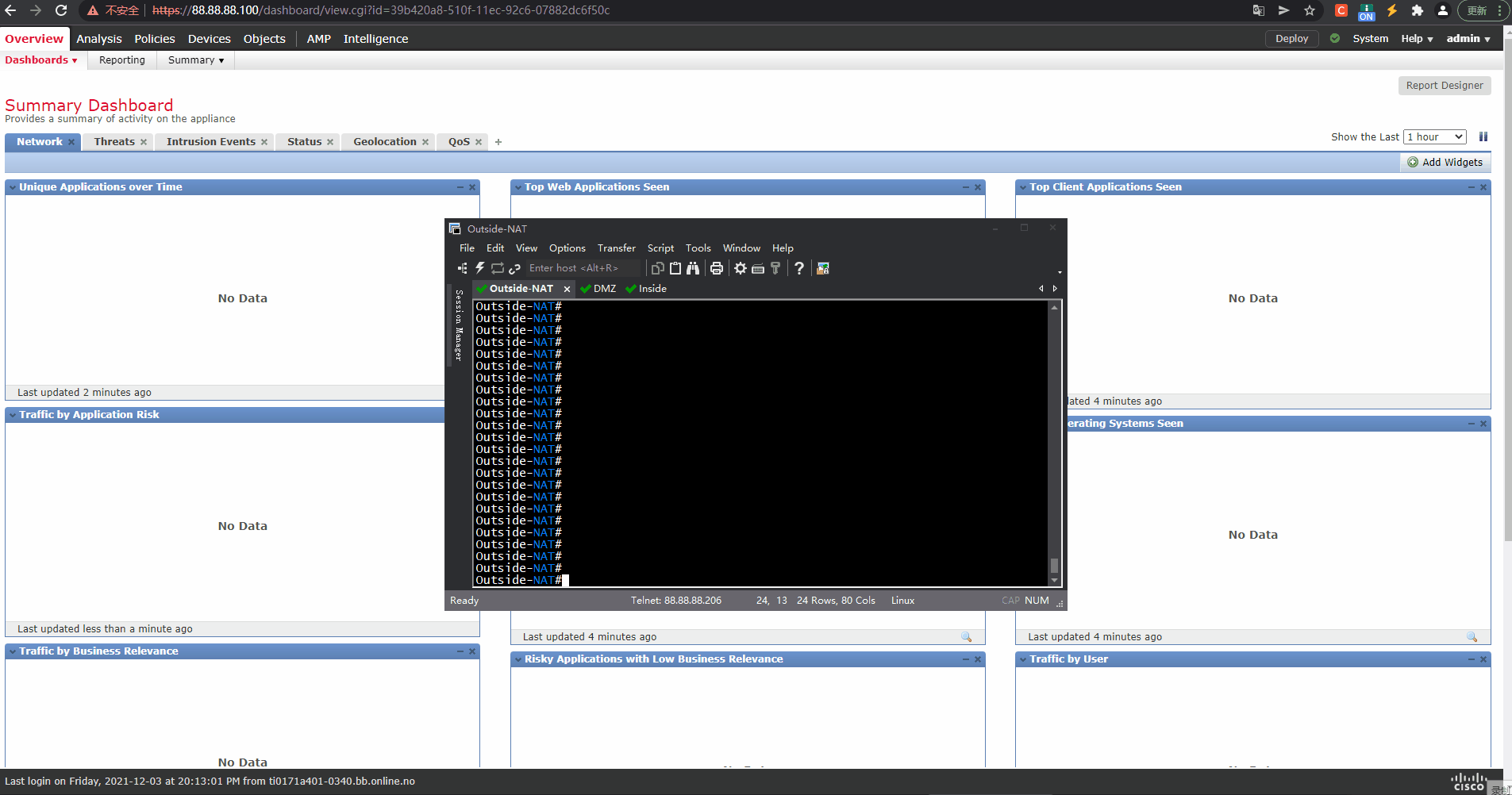Minimize the Top Web Applications Seen widget
Screen dimensions: 1512x795
click(966, 187)
